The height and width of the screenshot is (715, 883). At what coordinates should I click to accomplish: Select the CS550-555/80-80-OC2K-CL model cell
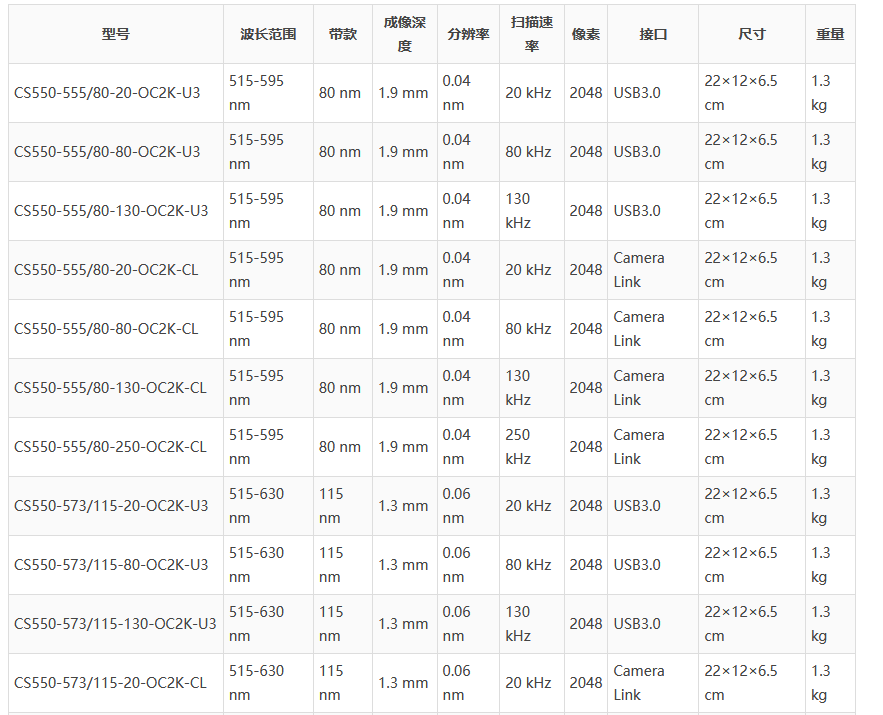pos(106,329)
